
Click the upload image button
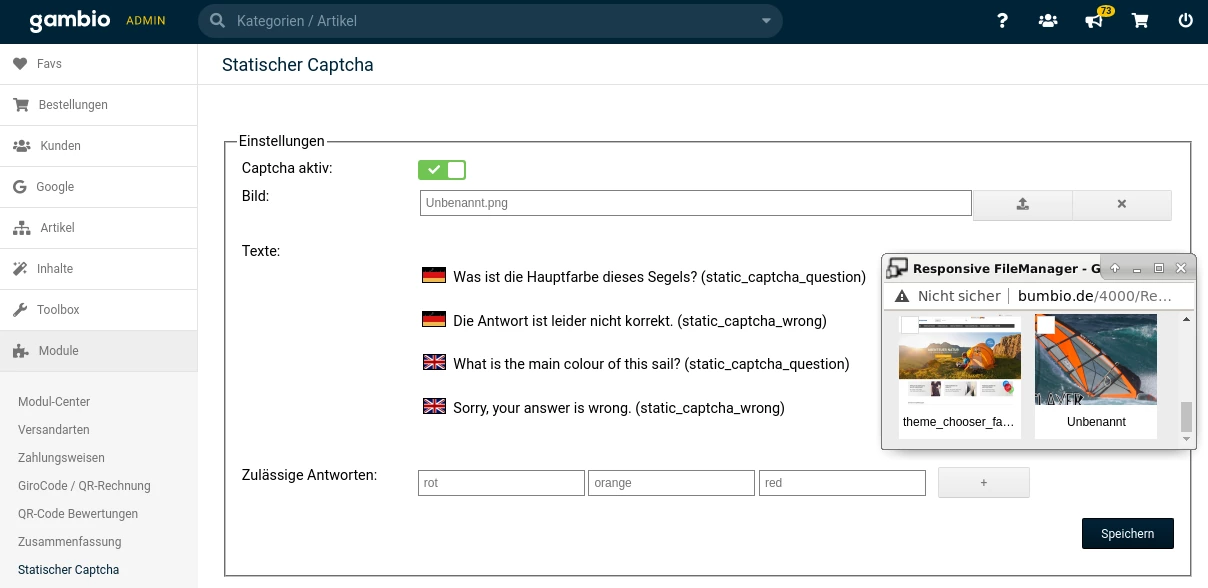(x=1022, y=204)
